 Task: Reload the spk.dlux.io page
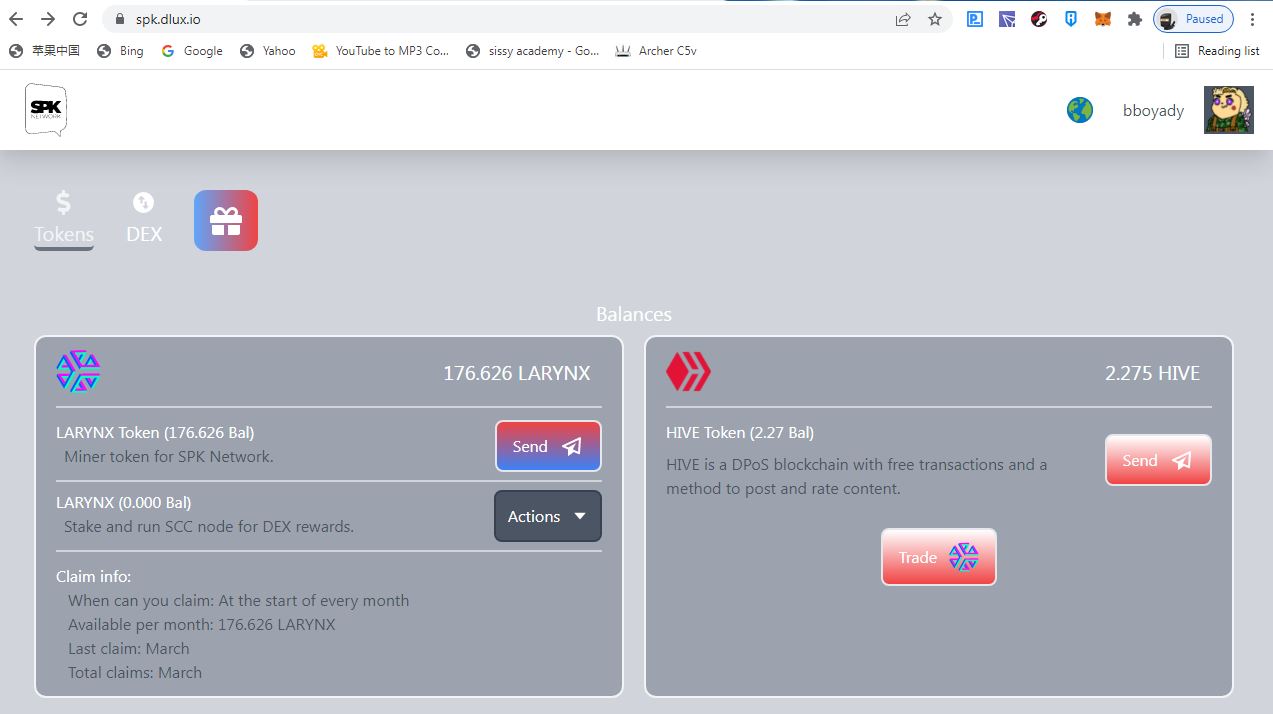pyautogui.click(x=81, y=19)
